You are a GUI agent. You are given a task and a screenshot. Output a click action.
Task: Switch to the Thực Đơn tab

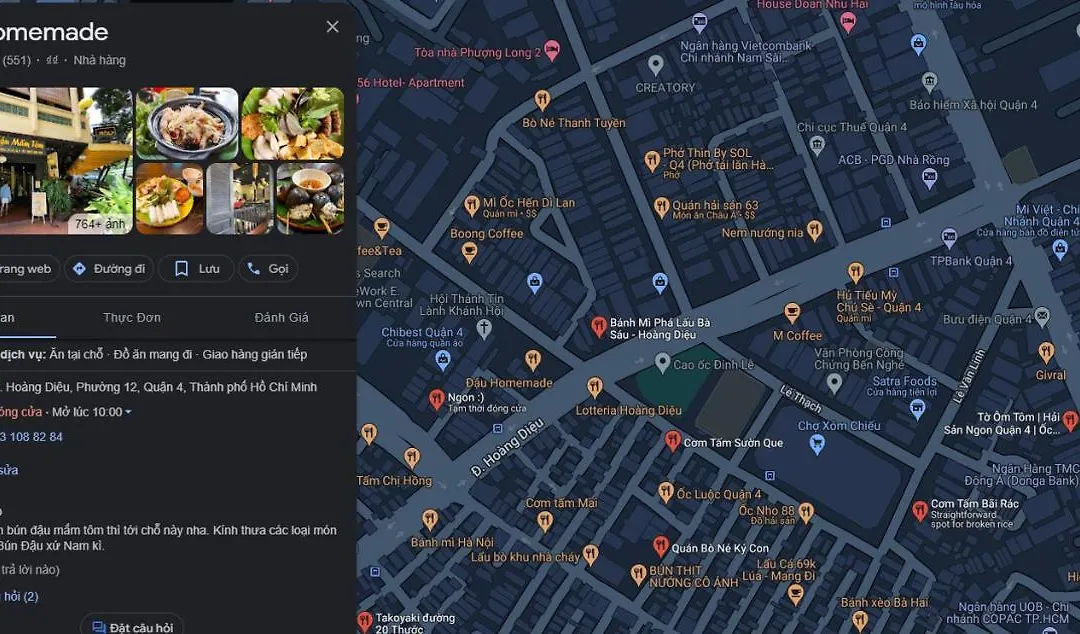(x=132, y=318)
